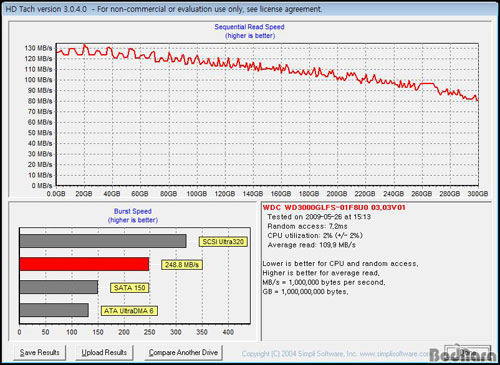
Task: Click the Average read 109.9 MB/s line
Action: coord(312,245)
